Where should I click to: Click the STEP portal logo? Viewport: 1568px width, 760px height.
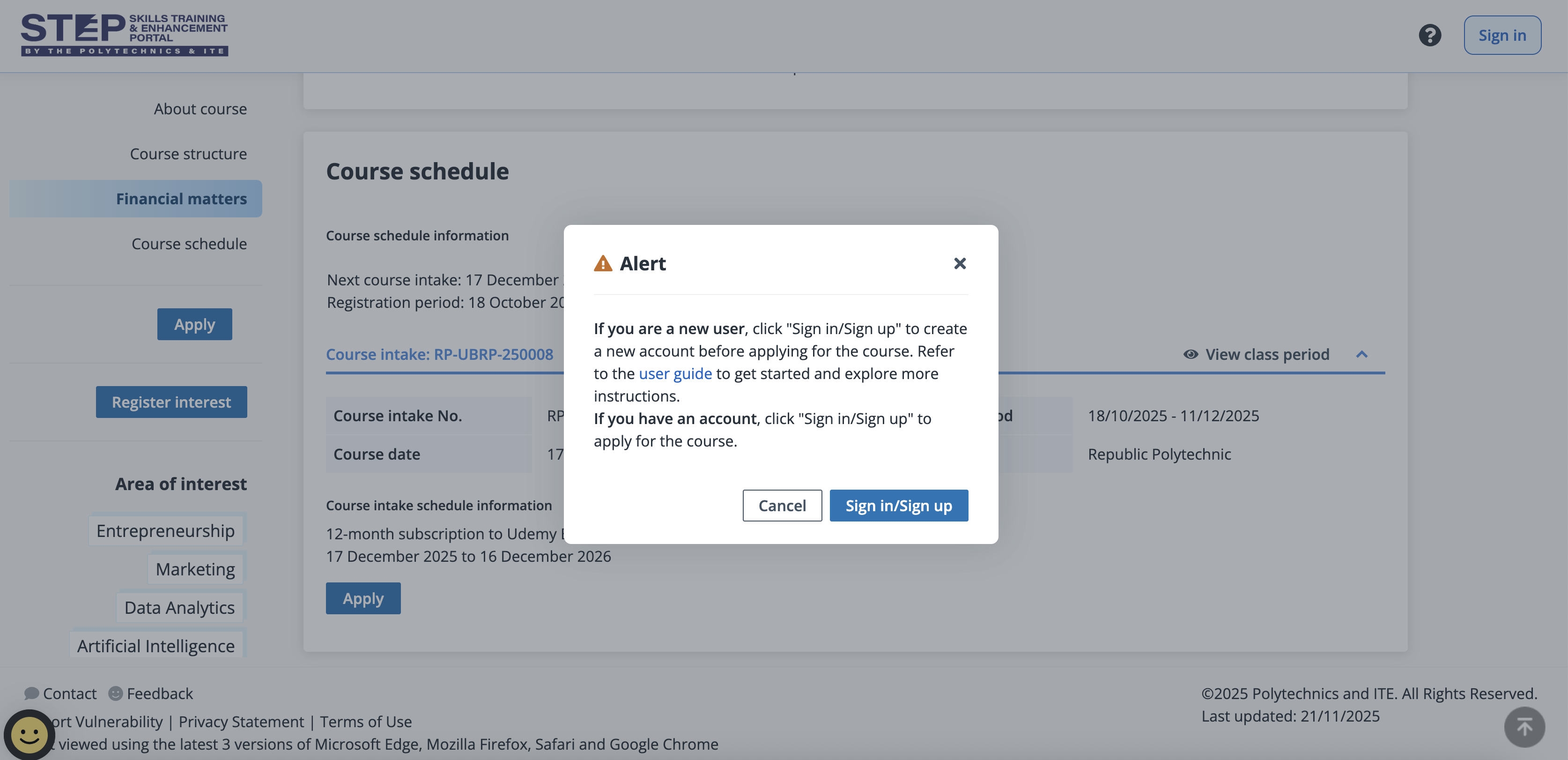(124, 35)
